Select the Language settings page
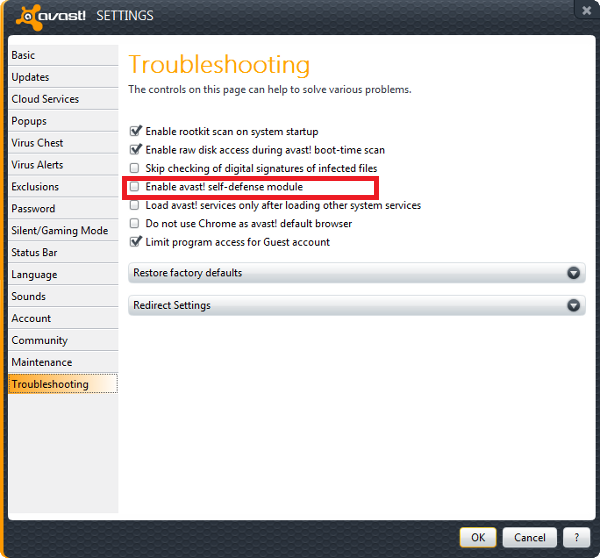The image size is (600, 558). (63, 274)
